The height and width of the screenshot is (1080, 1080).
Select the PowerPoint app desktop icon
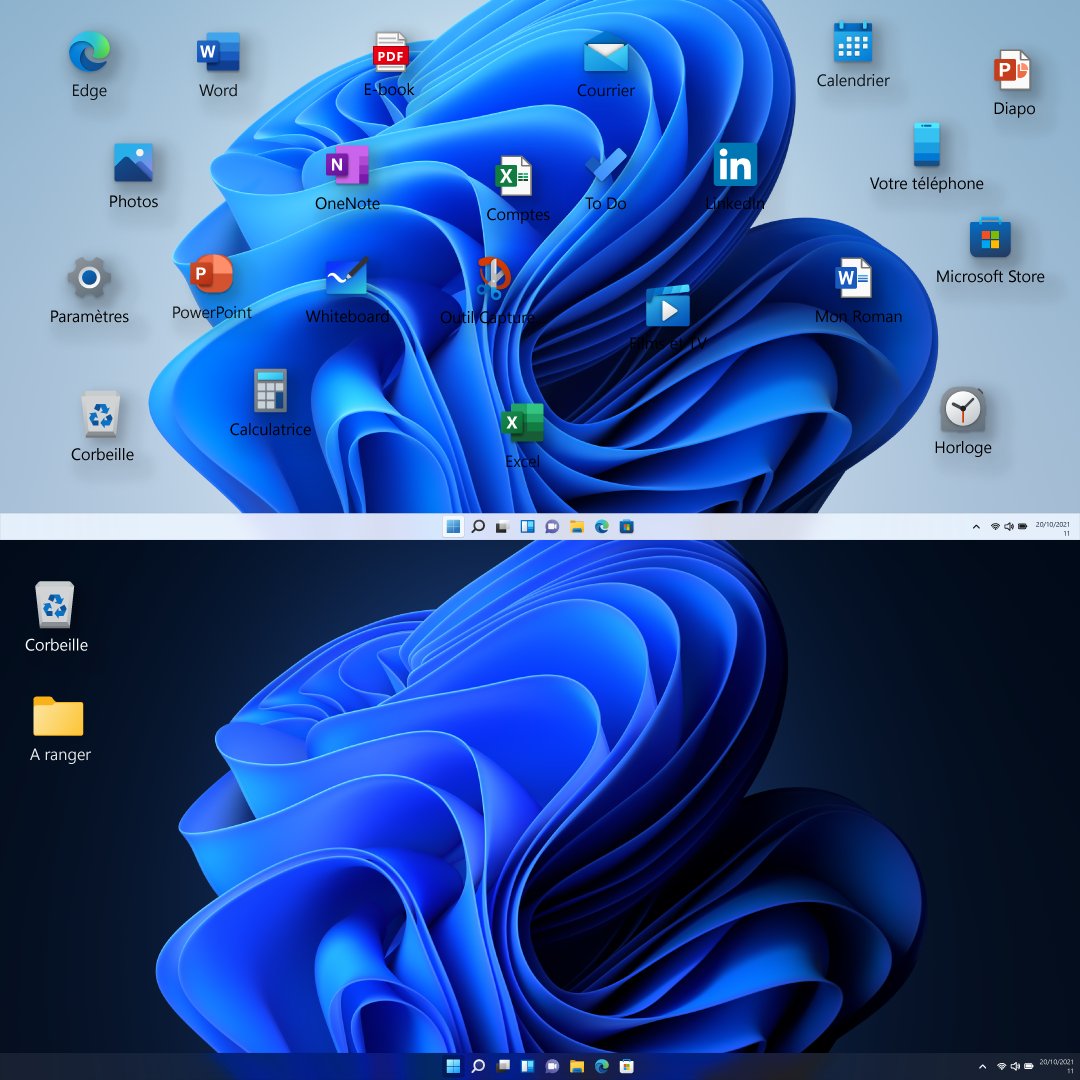(211, 273)
